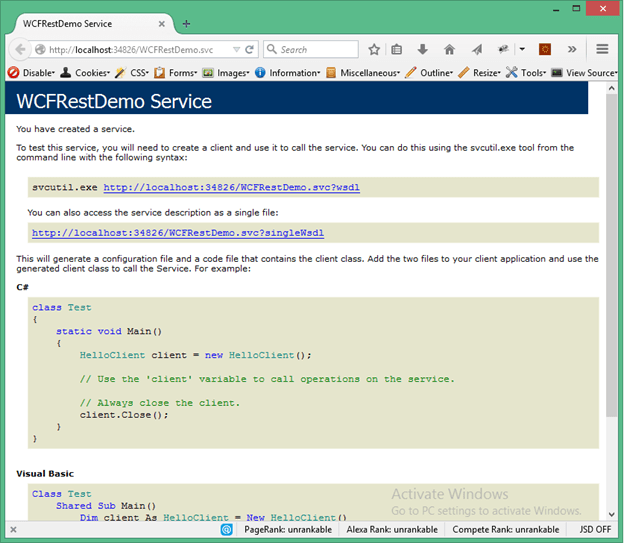Viewport: 624px width, 543px height.
Task: Maximize the browser window
Action: click(576, 8)
